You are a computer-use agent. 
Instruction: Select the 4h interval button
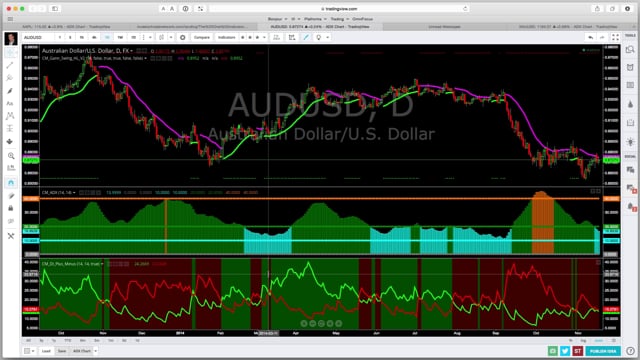pyautogui.click(x=94, y=37)
